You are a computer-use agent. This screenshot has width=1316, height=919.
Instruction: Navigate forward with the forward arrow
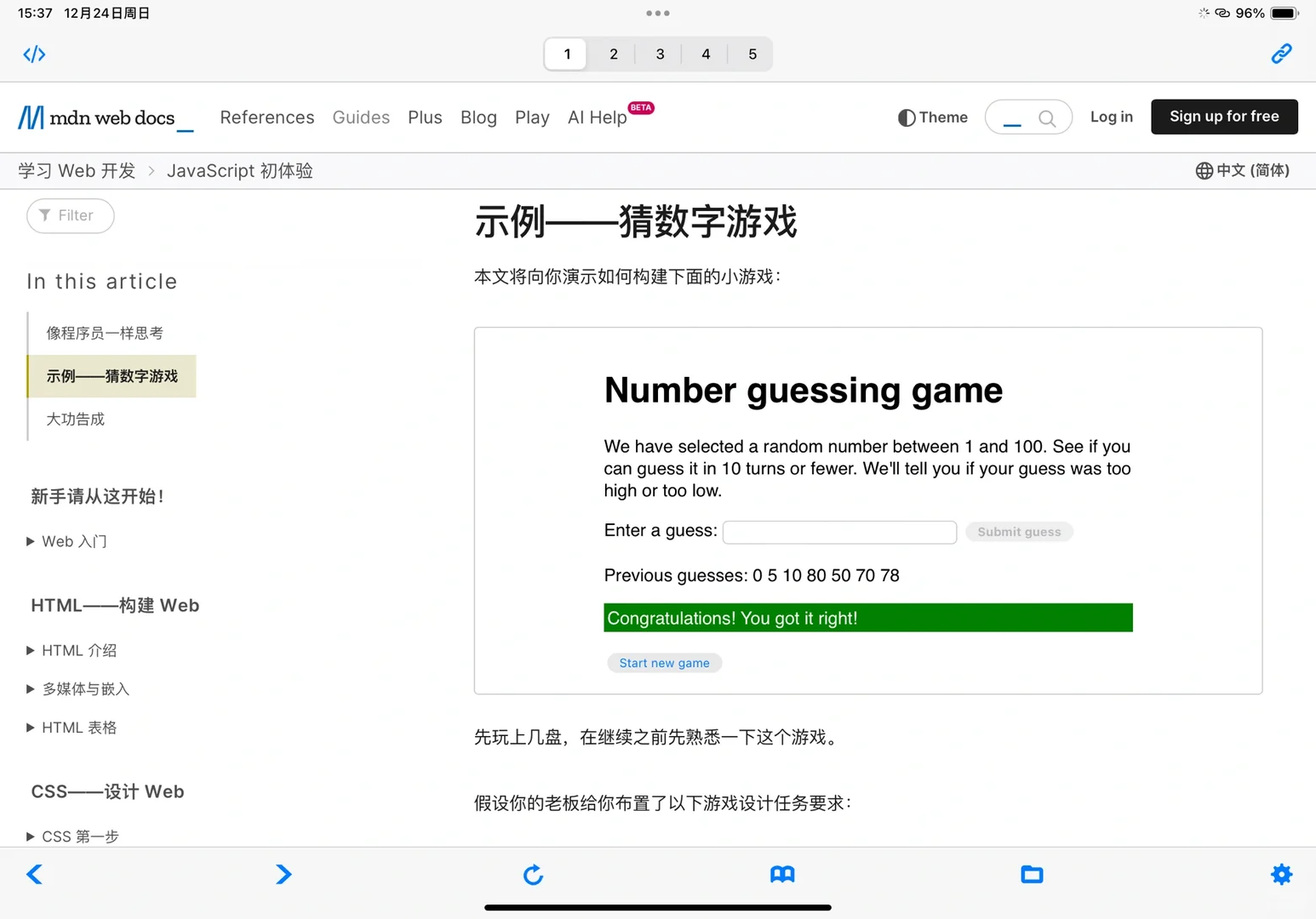pyautogui.click(x=283, y=874)
